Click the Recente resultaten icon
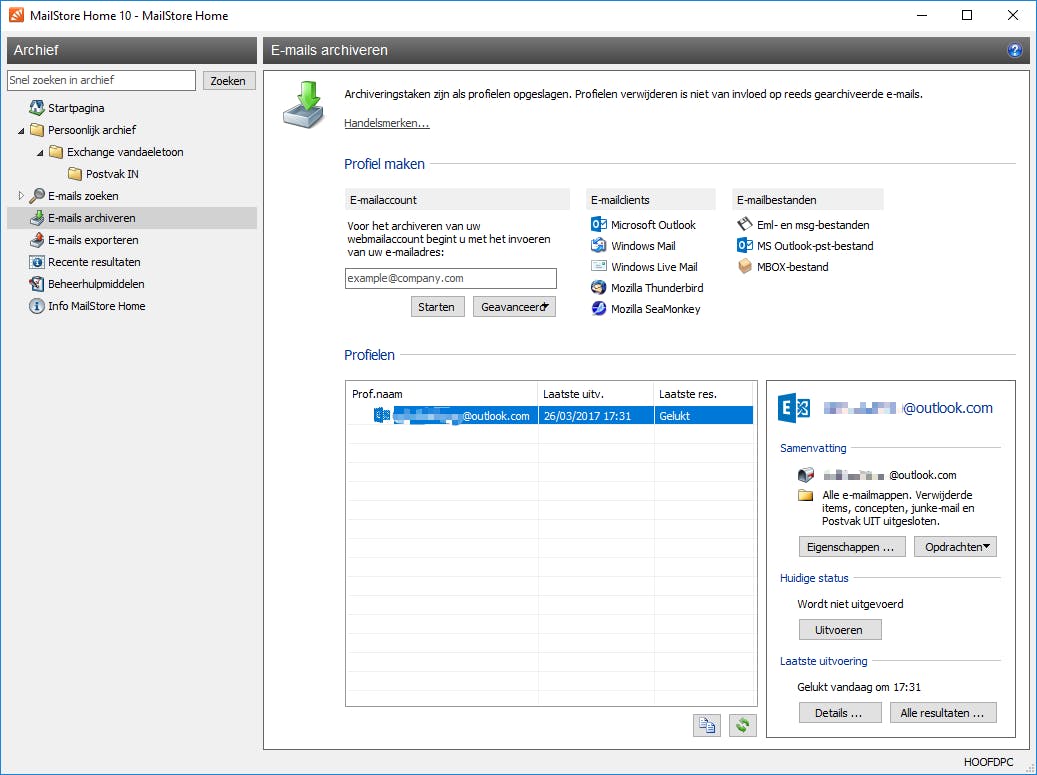 (x=37, y=262)
